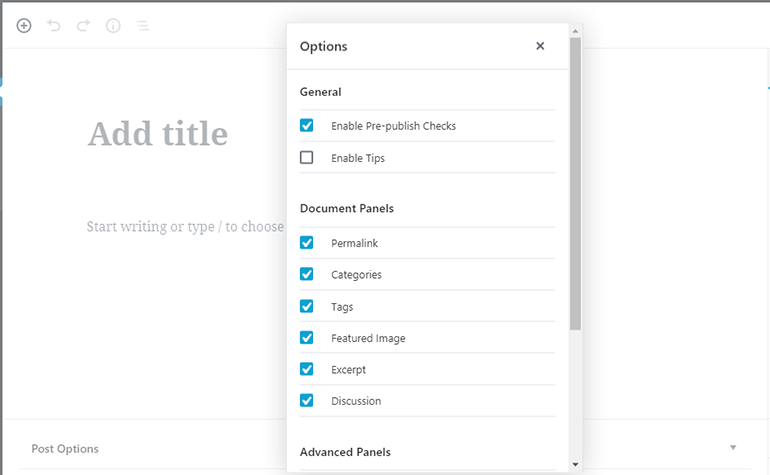
Task: Click the Post Options panel header
Action: [x=66, y=449]
